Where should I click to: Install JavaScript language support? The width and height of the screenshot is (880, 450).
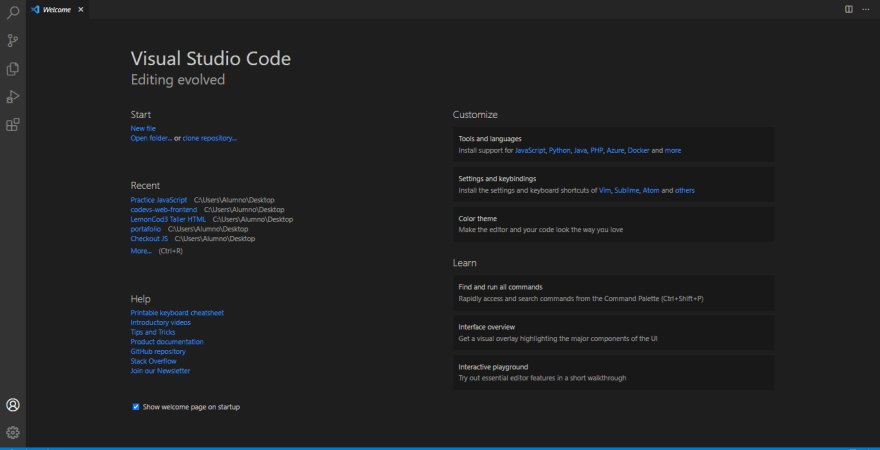[x=530, y=151]
